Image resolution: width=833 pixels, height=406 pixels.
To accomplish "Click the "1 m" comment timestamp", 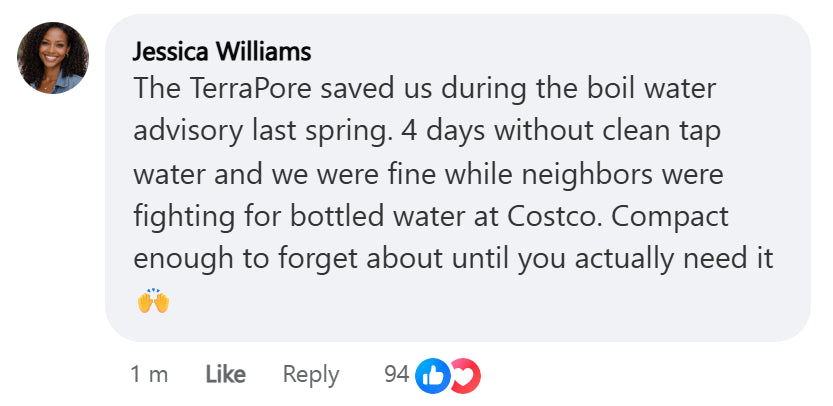I will [149, 375].
